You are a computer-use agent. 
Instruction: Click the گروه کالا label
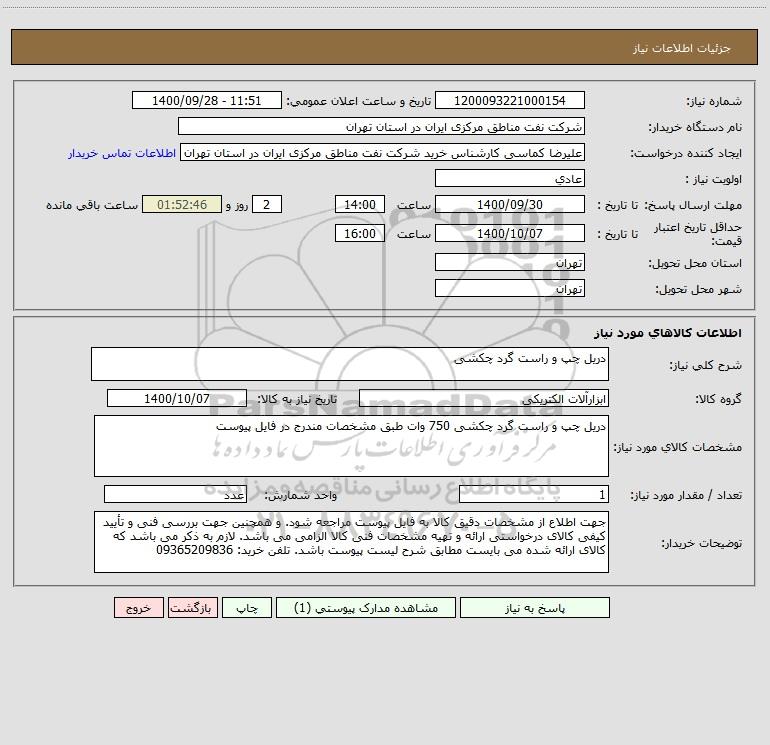[718, 399]
